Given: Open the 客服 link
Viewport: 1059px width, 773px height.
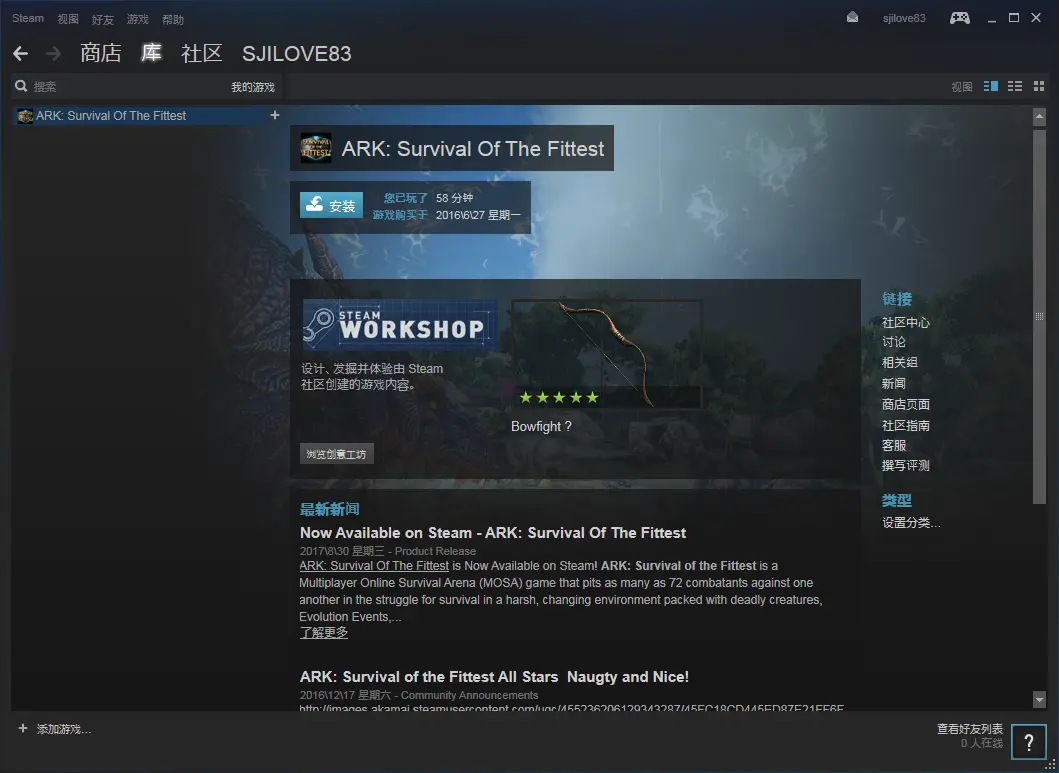Looking at the screenshot, I should click(x=894, y=446).
